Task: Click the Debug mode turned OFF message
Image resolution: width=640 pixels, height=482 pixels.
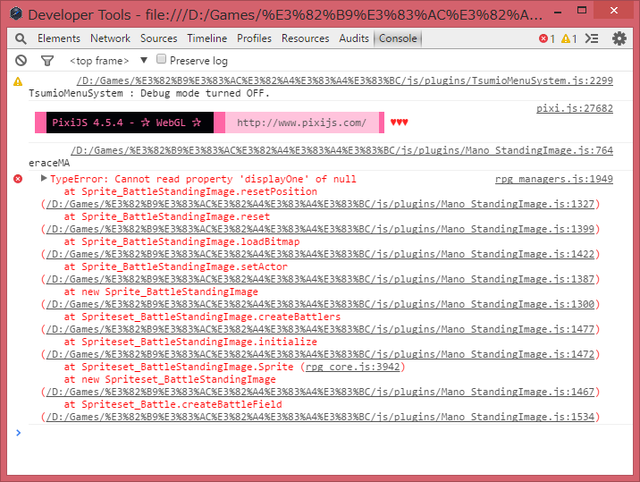Action: [x=149, y=93]
